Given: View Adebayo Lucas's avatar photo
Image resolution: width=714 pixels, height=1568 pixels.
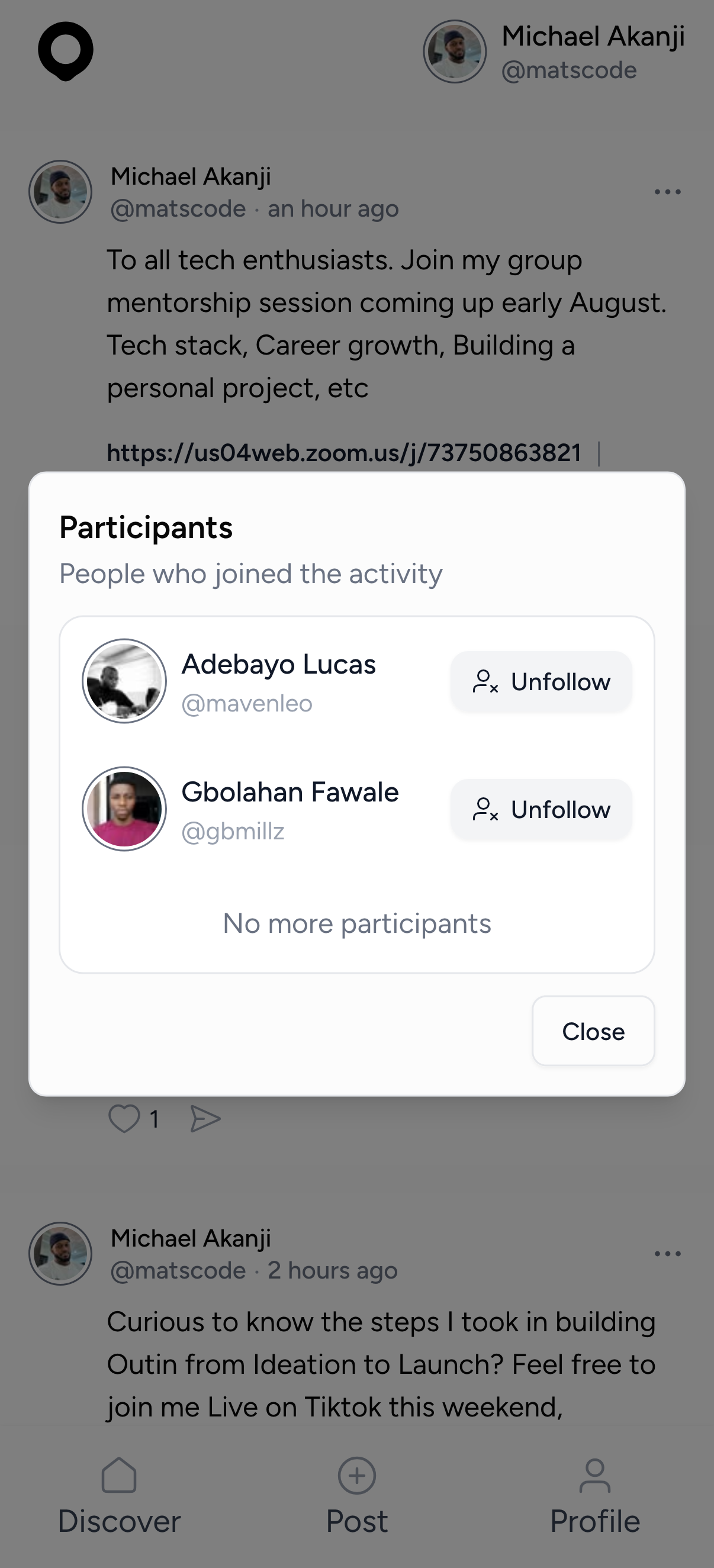Looking at the screenshot, I should click(x=124, y=681).
